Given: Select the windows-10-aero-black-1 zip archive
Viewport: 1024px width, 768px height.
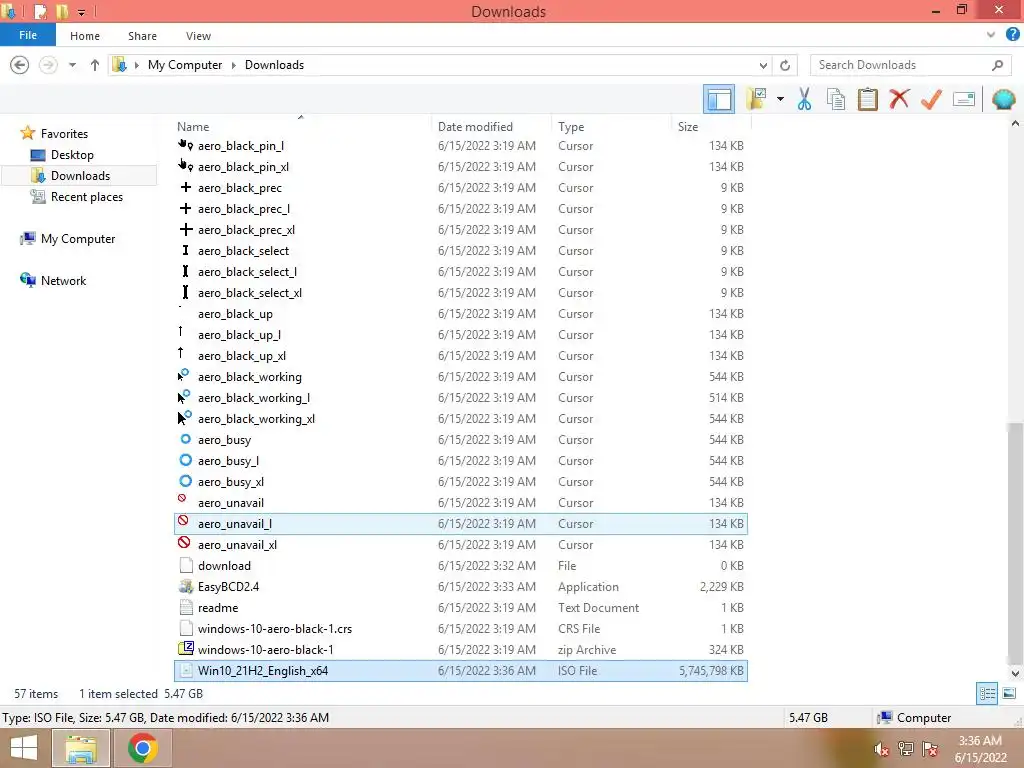Looking at the screenshot, I should (460, 650).
